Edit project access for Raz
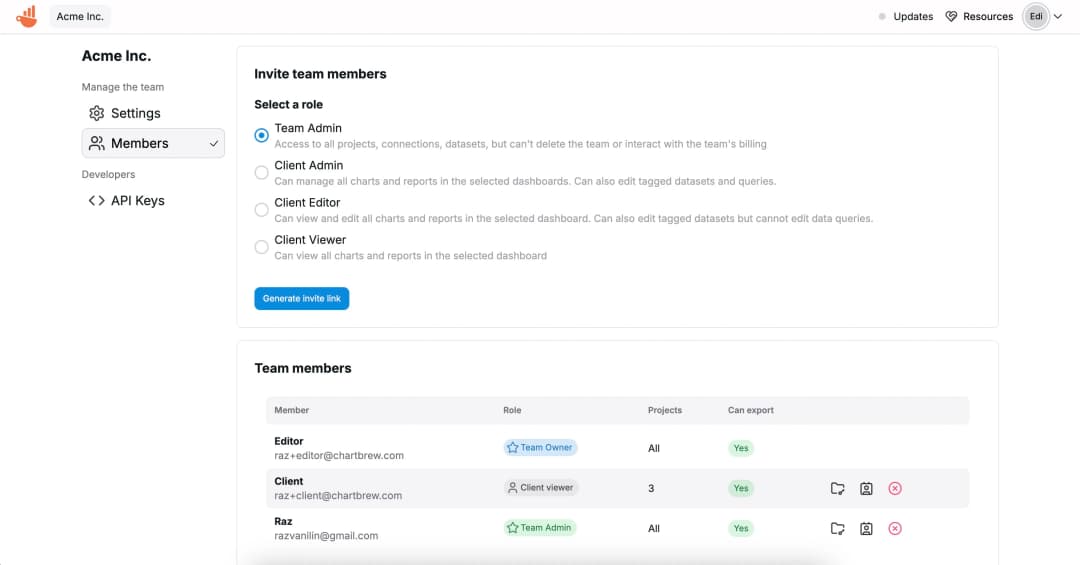This screenshot has width=1080, height=565. (x=838, y=528)
